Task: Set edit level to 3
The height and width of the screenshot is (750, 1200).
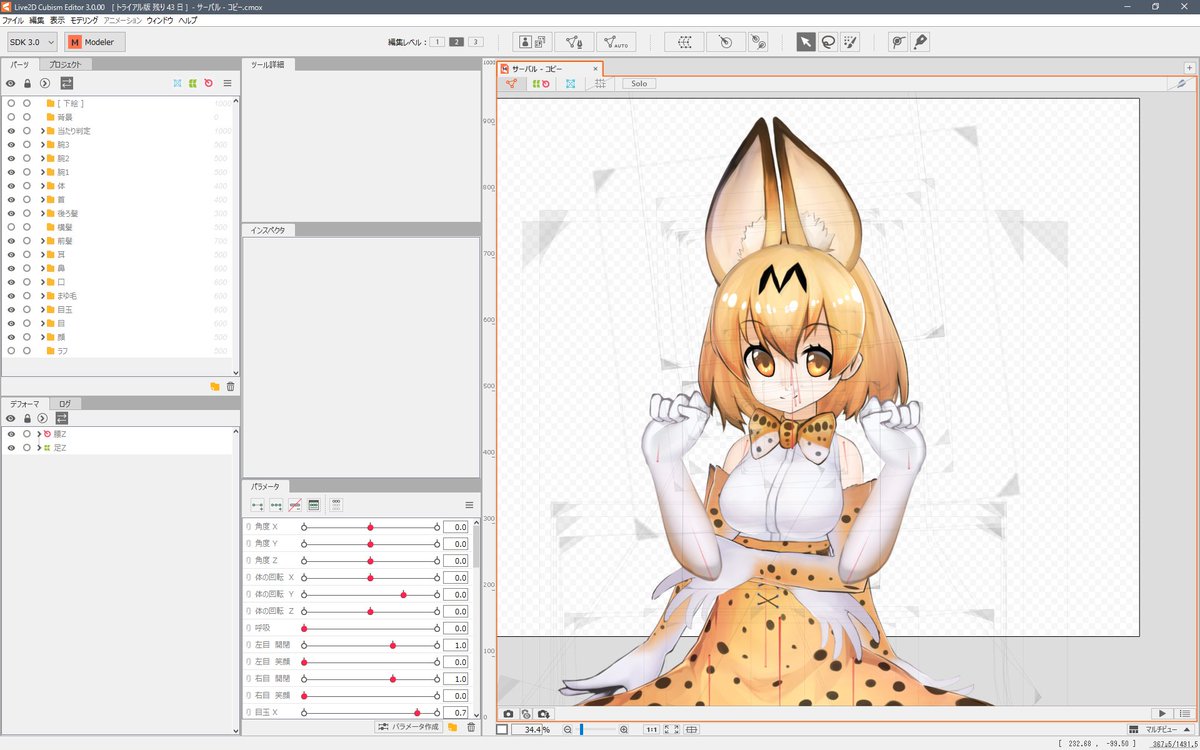Action: (x=475, y=42)
